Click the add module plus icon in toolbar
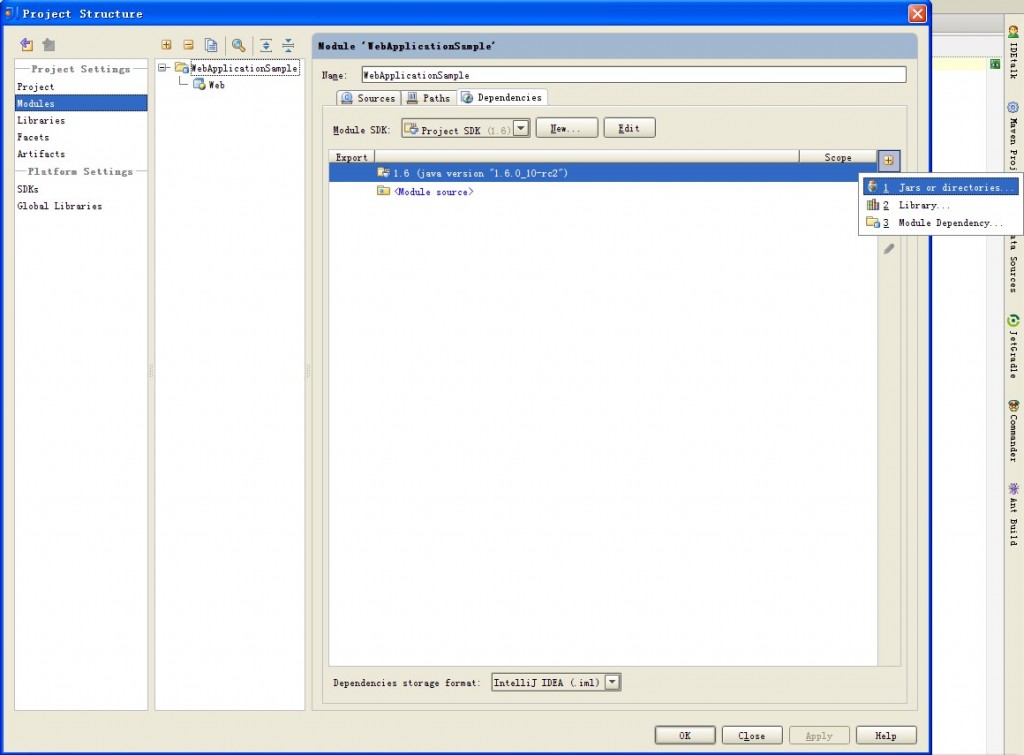This screenshot has height=755, width=1024. point(166,45)
